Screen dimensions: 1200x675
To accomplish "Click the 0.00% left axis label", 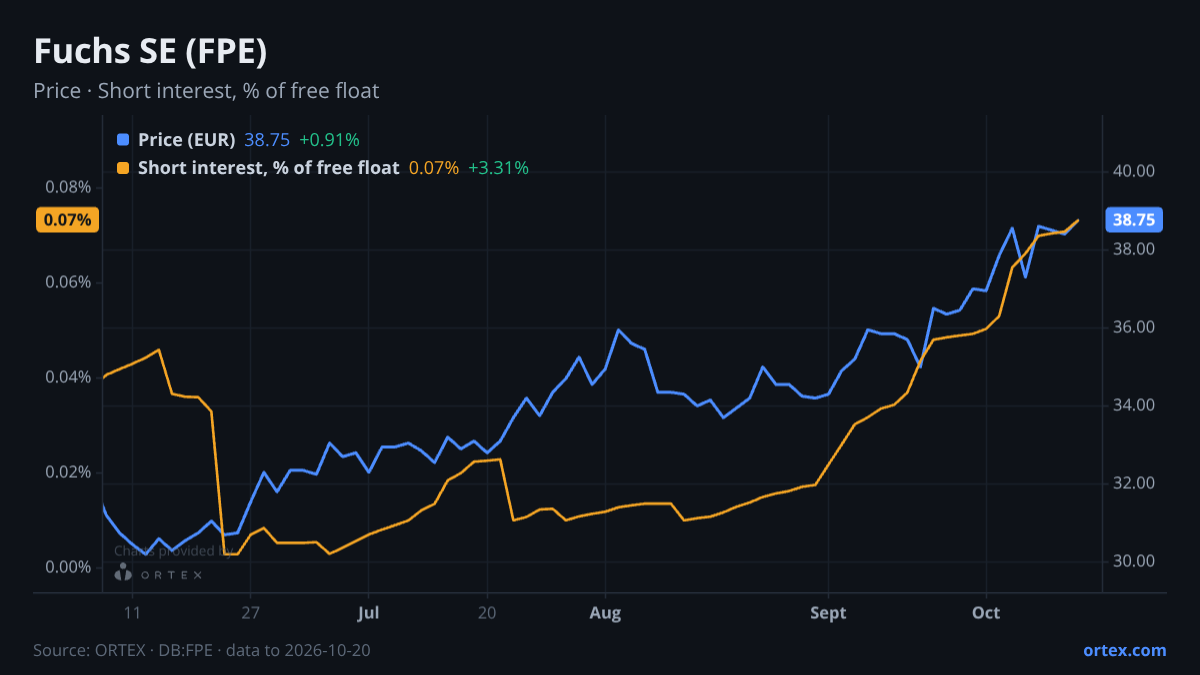I will coord(68,567).
